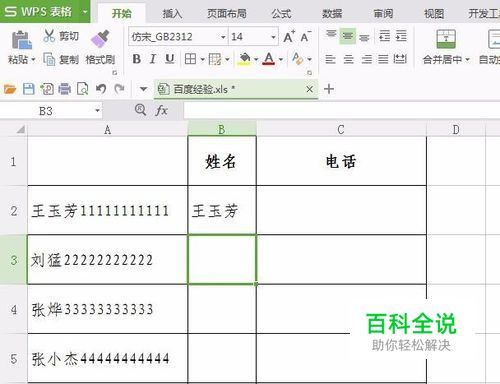Toggle Underline formatting
Screen dimensions: 500x384
pos(170,59)
